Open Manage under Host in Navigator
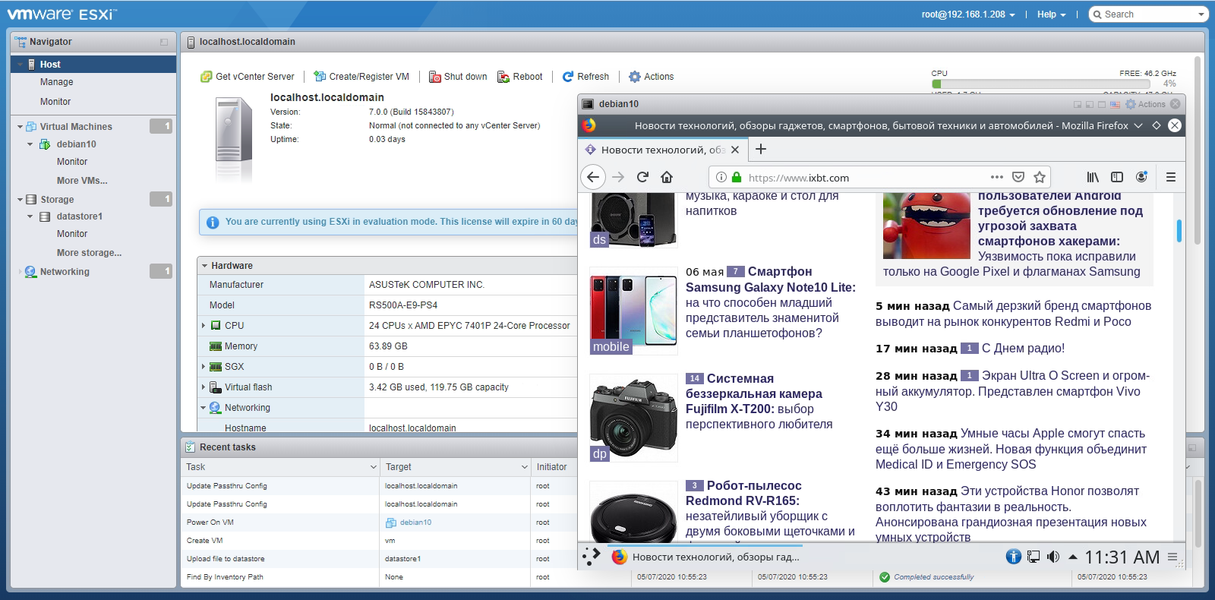 [56, 82]
